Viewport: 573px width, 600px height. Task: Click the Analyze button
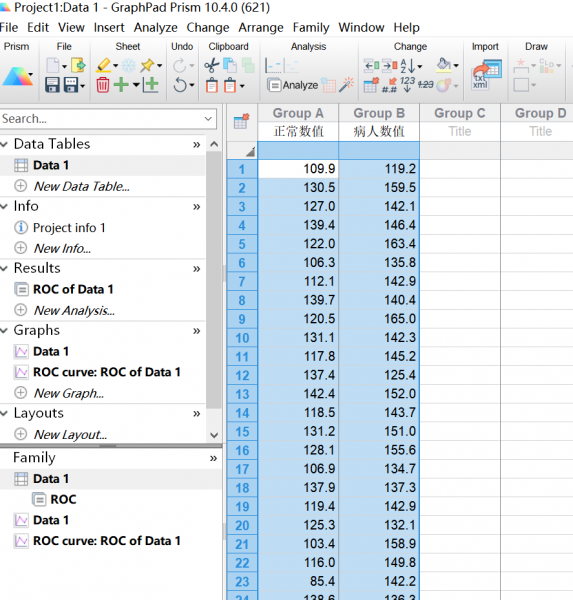tap(293, 85)
